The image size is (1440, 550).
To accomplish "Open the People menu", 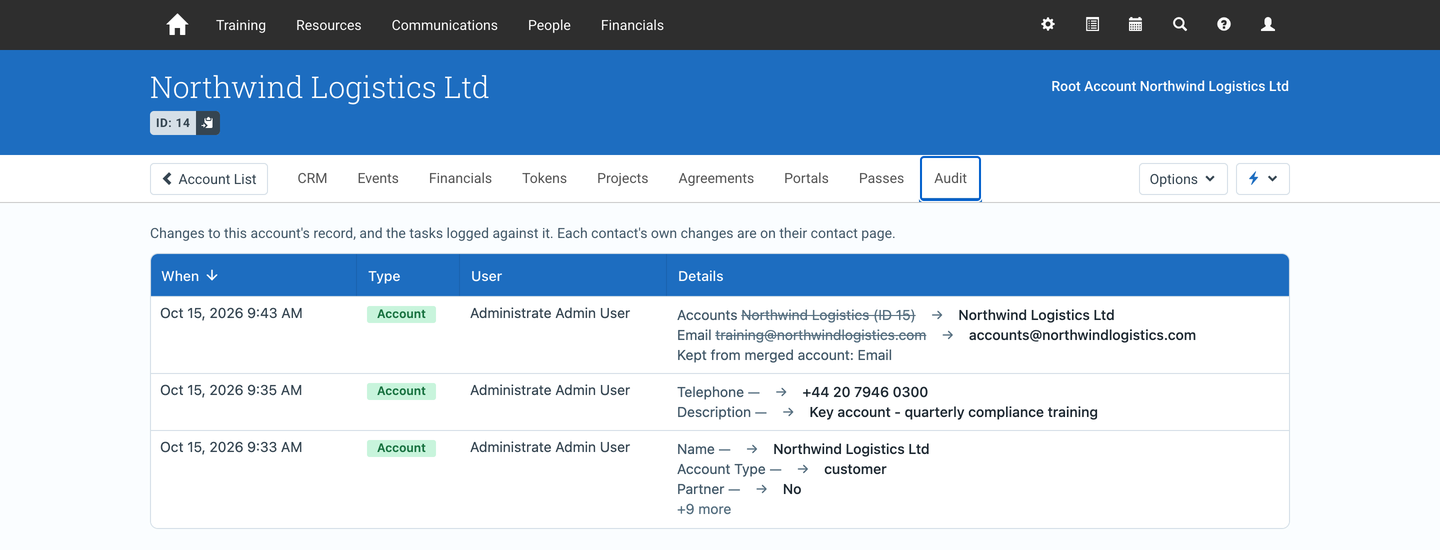I will coord(549,25).
